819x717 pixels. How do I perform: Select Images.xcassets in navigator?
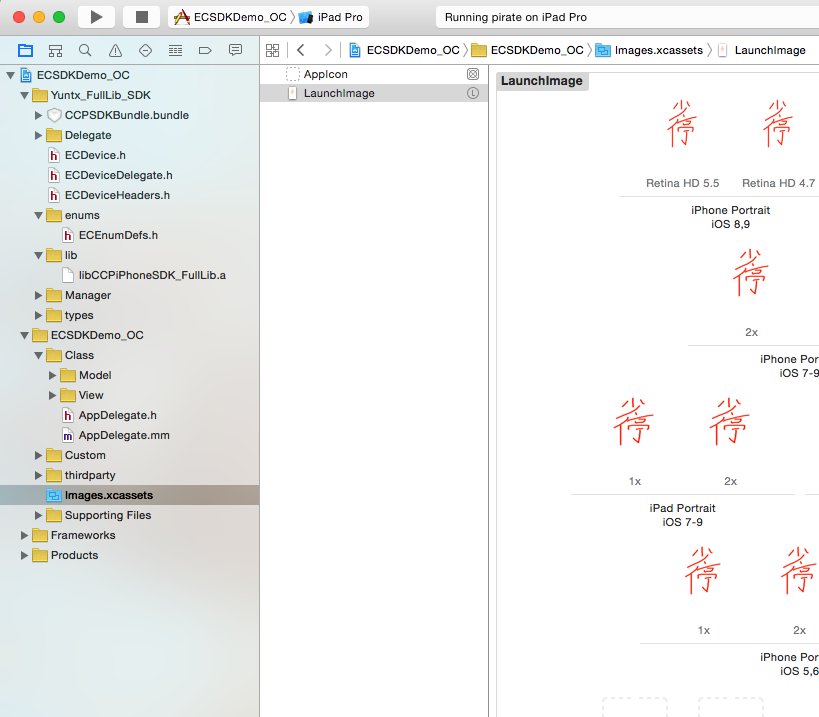[130, 495]
